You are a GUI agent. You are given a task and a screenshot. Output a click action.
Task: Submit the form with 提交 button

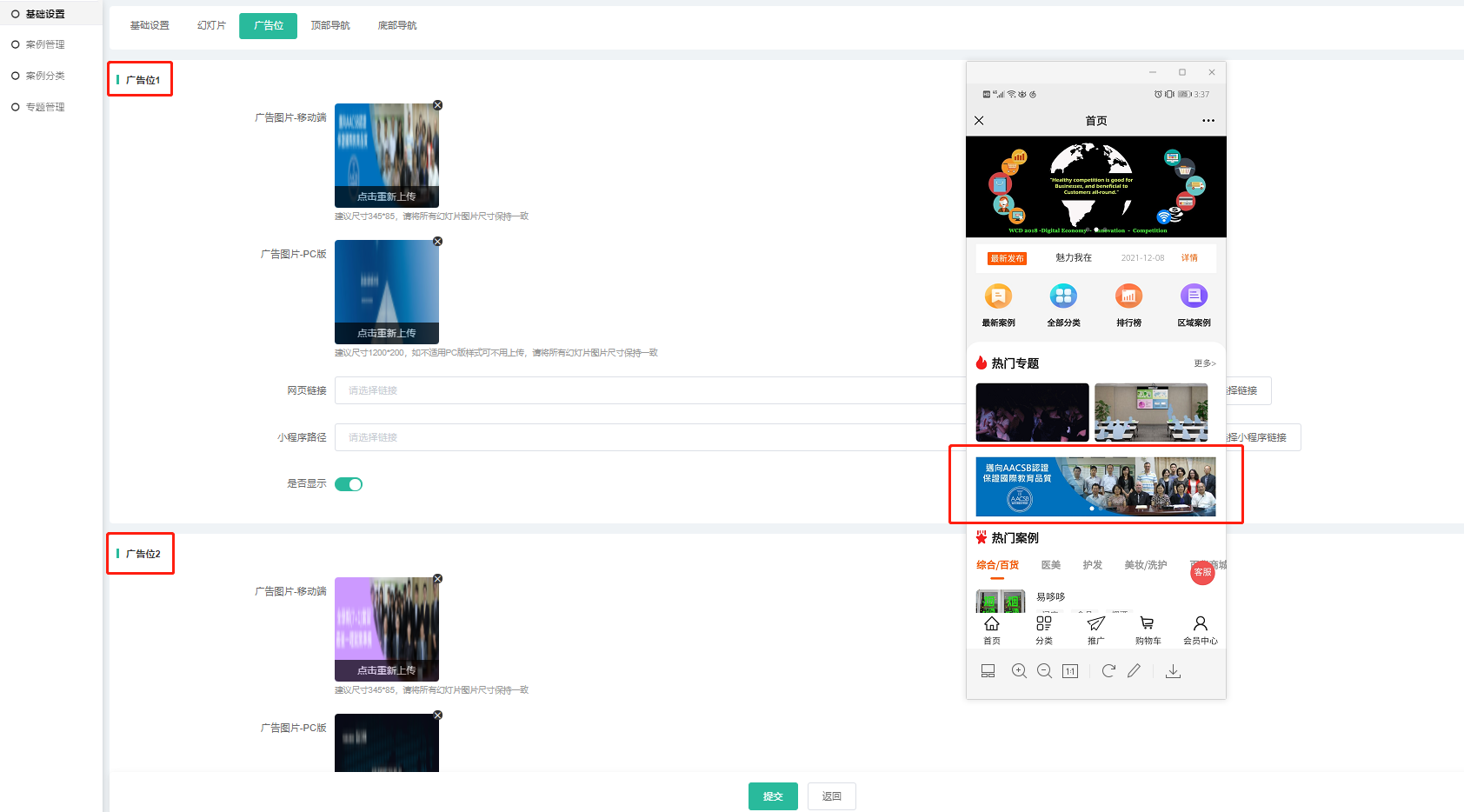pyautogui.click(x=773, y=796)
